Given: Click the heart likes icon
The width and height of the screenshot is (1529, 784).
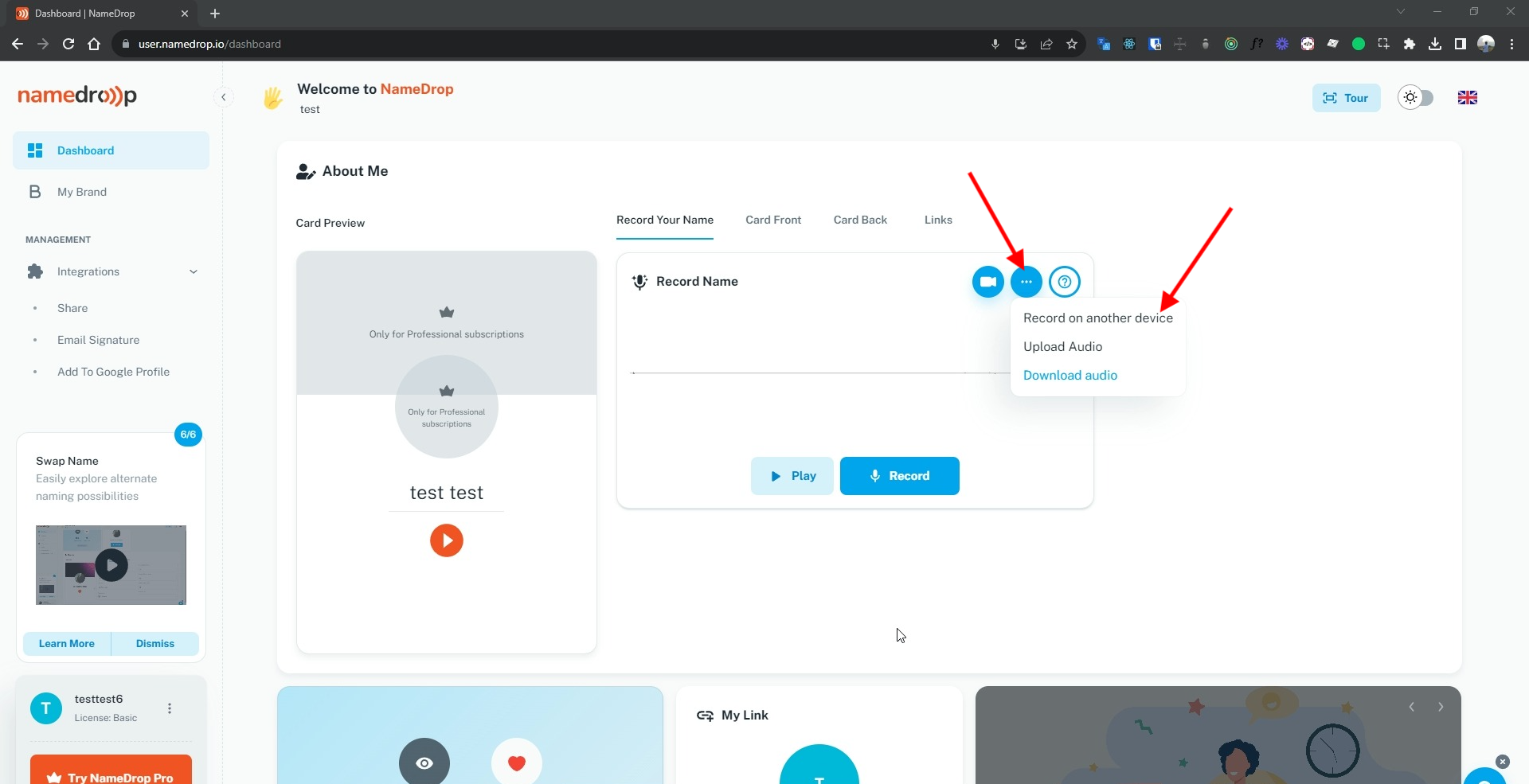Looking at the screenshot, I should 517,762.
